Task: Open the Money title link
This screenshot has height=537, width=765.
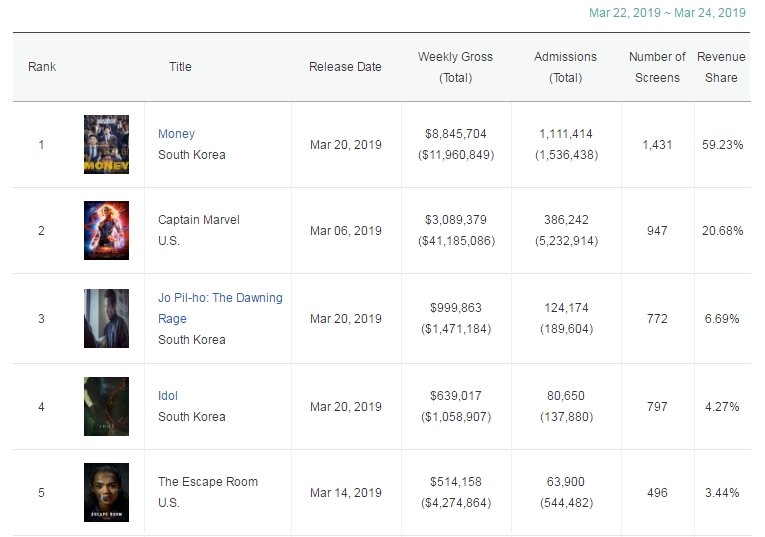Action: pos(176,134)
